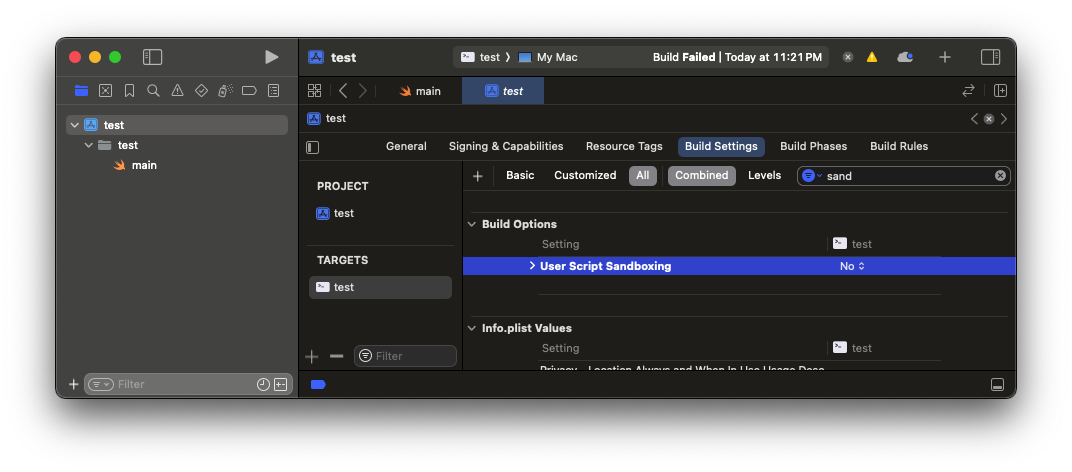1072x472 pixels.
Task: Click the targets Filter field
Action: tap(405, 356)
